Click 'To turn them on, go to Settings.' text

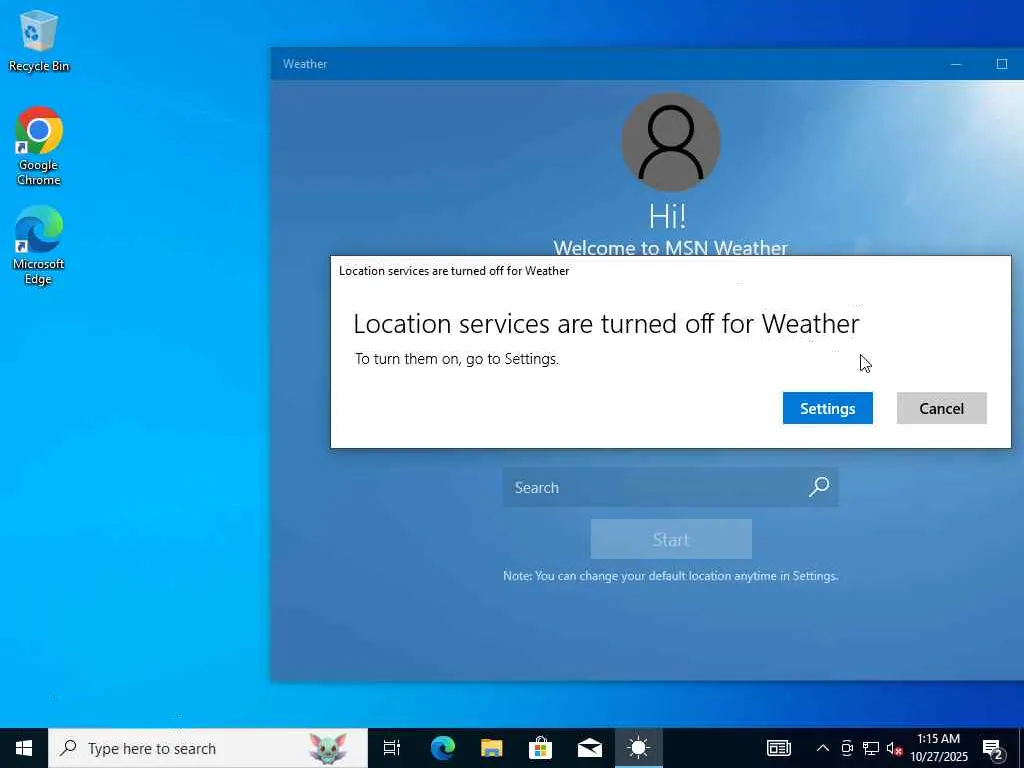[456, 359]
